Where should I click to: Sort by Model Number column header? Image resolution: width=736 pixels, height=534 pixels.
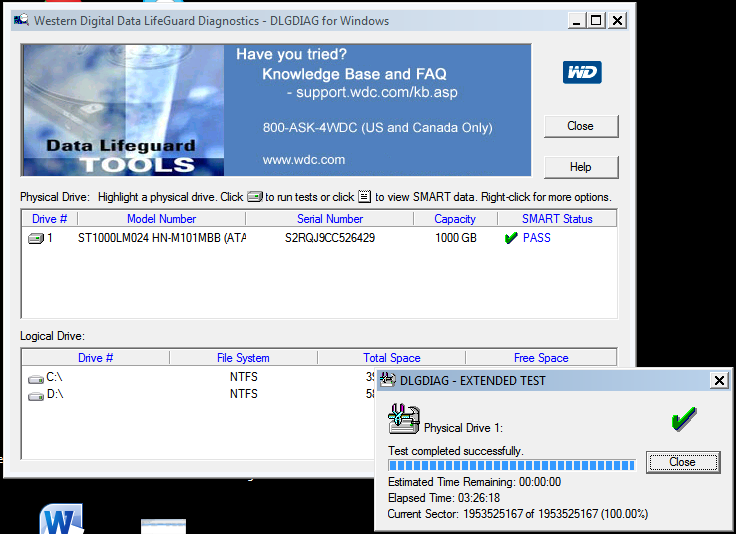161,219
